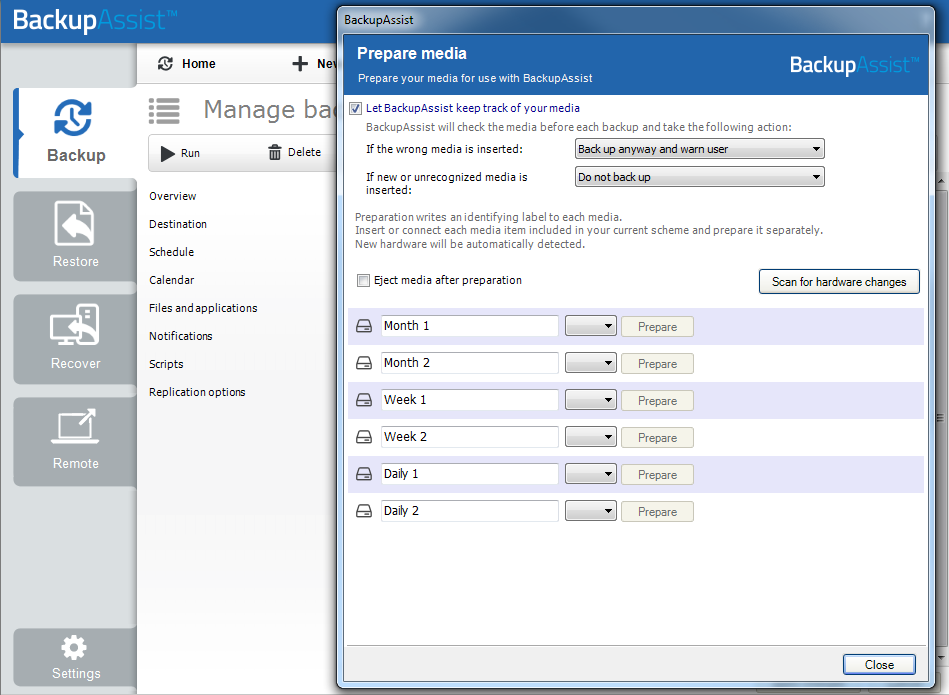
Task: Open the drive dropdown for Week 1
Action: [x=590, y=400]
